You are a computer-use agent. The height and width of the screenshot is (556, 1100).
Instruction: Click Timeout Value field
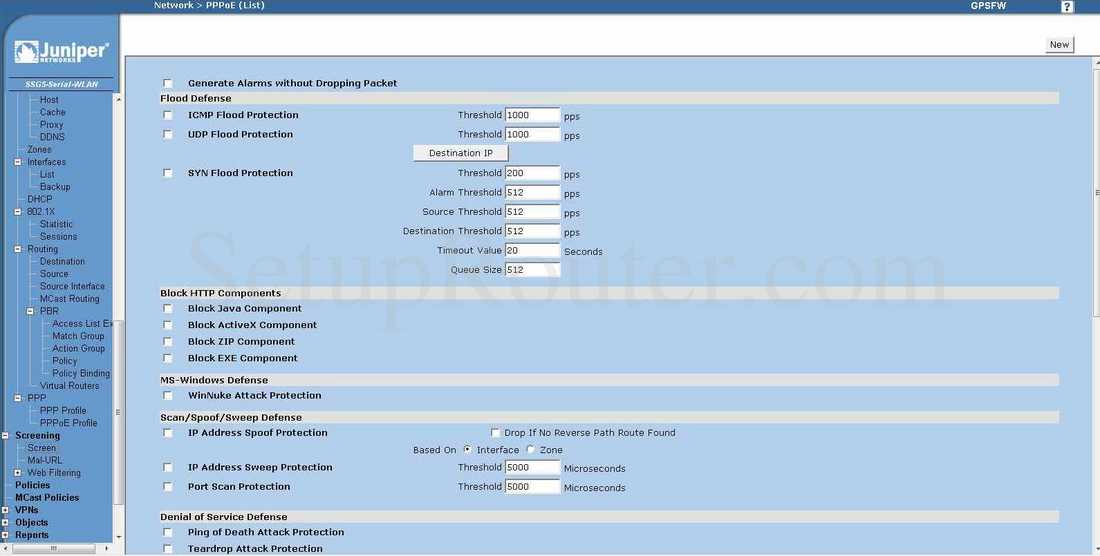tap(532, 250)
